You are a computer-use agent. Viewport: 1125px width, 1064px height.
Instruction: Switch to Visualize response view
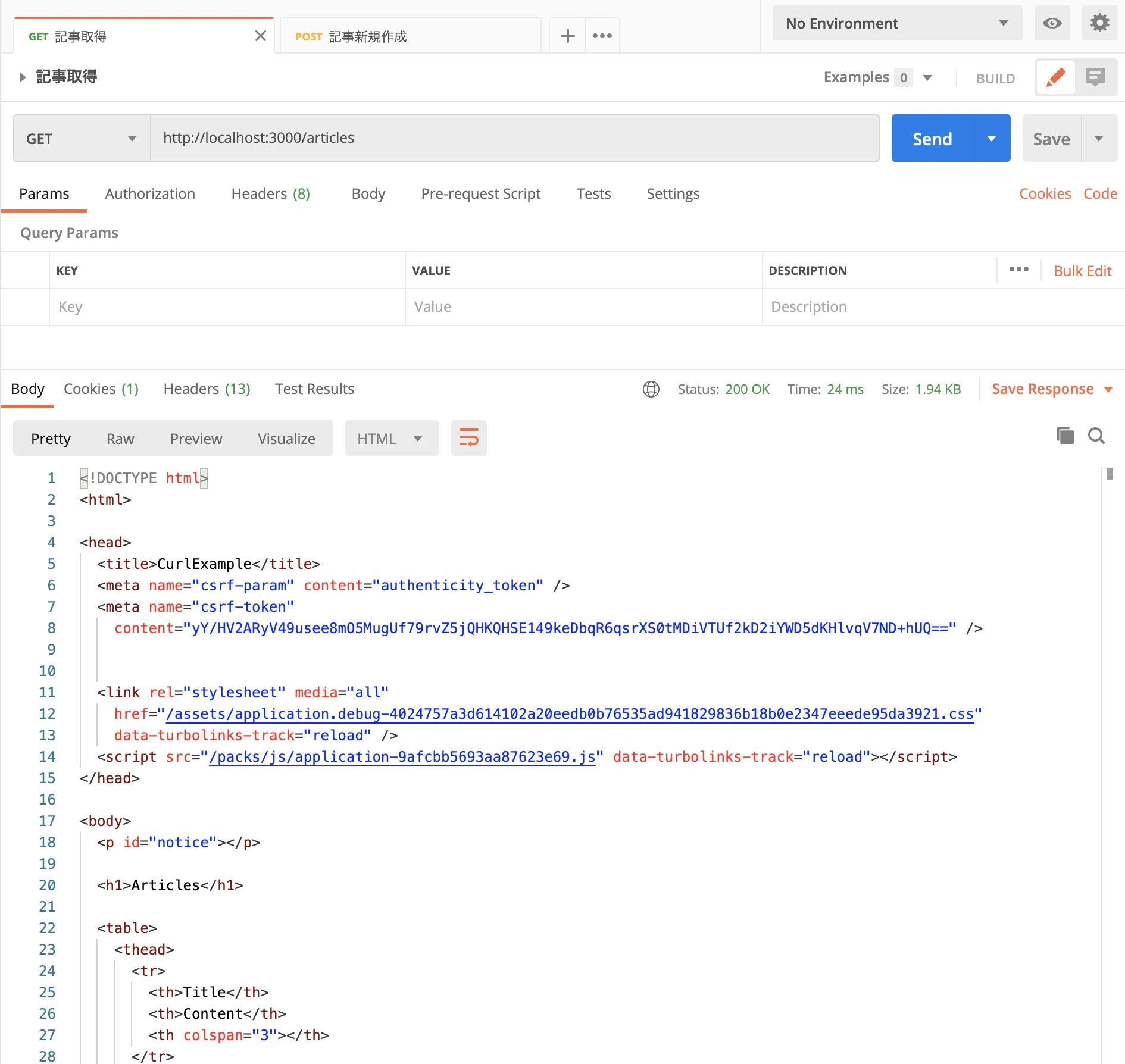click(x=286, y=439)
